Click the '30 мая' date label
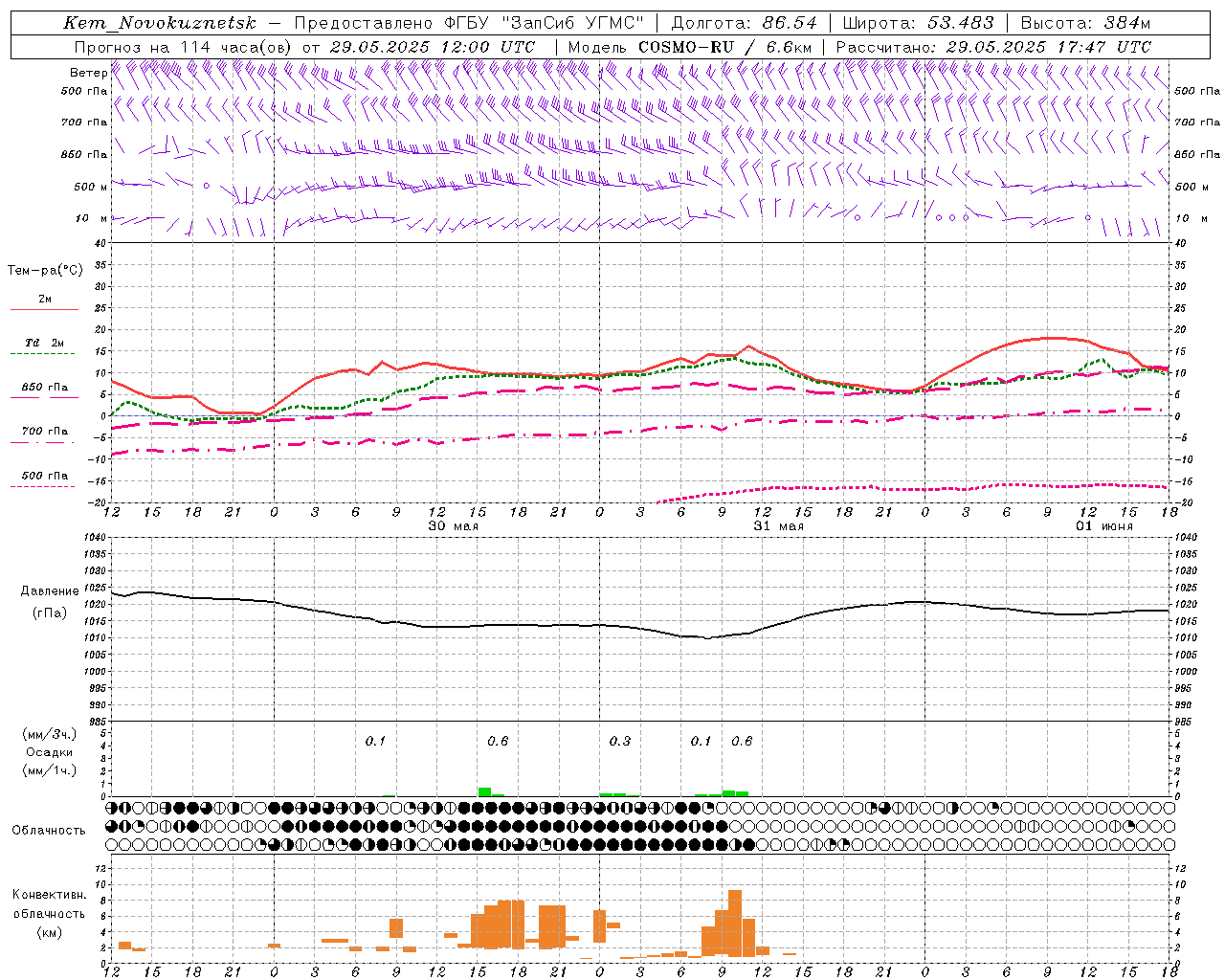This screenshot has width=1225, height=980. click(x=453, y=526)
